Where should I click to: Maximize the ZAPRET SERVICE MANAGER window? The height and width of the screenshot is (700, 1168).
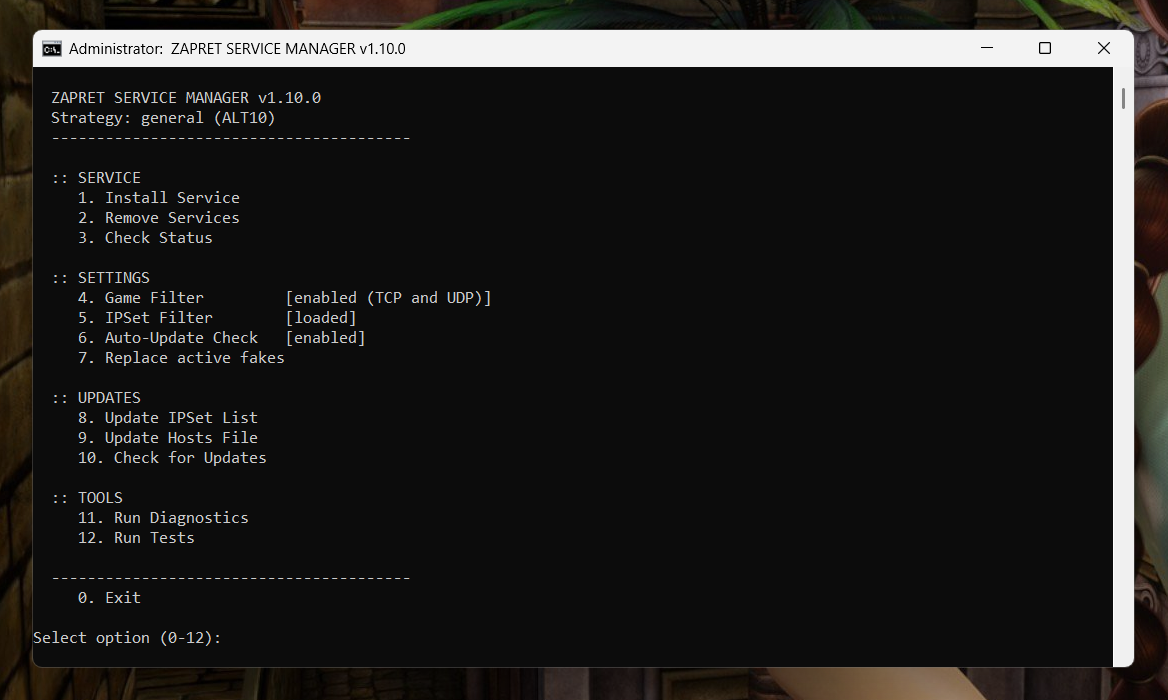pos(1045,48)
